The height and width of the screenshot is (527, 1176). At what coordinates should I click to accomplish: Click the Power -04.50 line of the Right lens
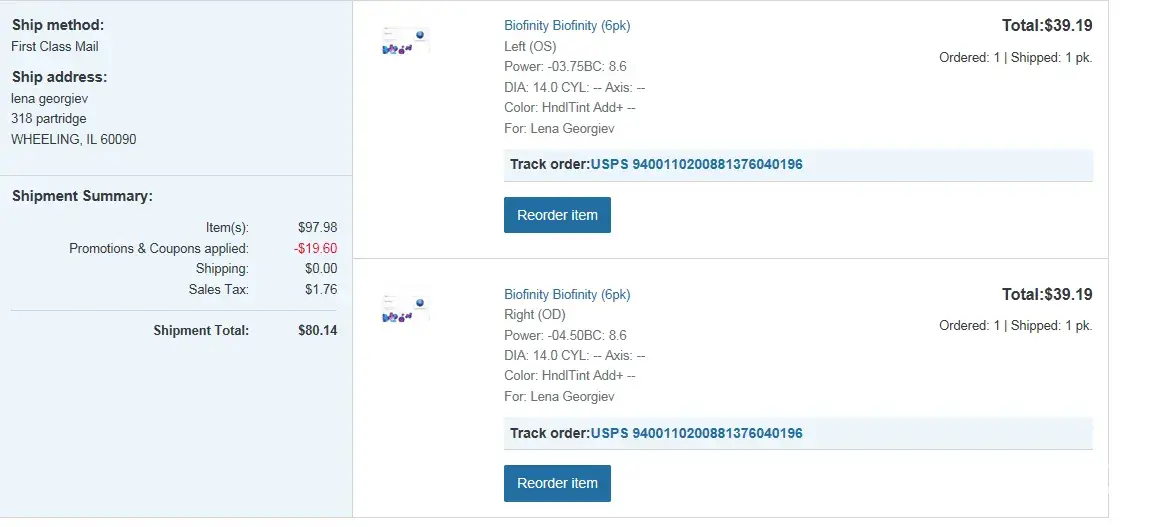pyautogui.click(x=565, y=335)
